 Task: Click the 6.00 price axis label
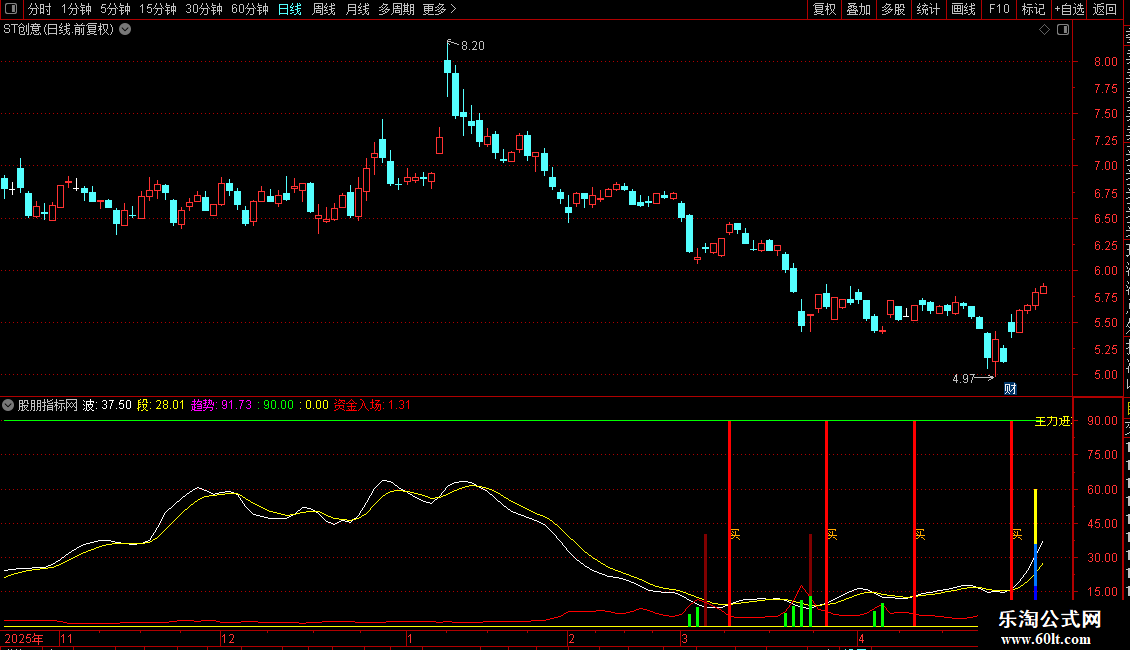1105,271
